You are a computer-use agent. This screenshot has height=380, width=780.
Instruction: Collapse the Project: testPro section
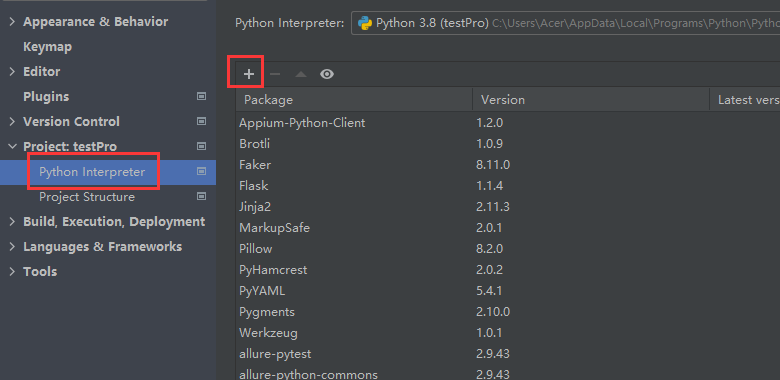pyautogui.click(x=12, y=146)
